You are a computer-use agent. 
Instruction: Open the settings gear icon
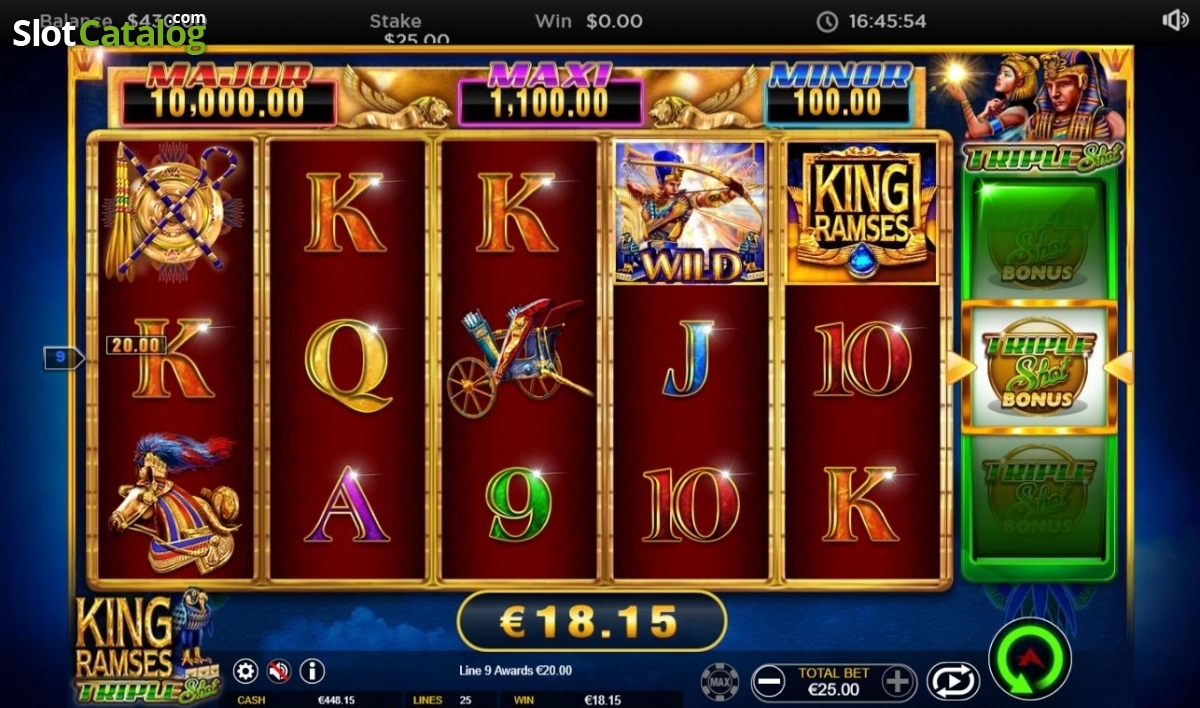click(x=245, y=671)
